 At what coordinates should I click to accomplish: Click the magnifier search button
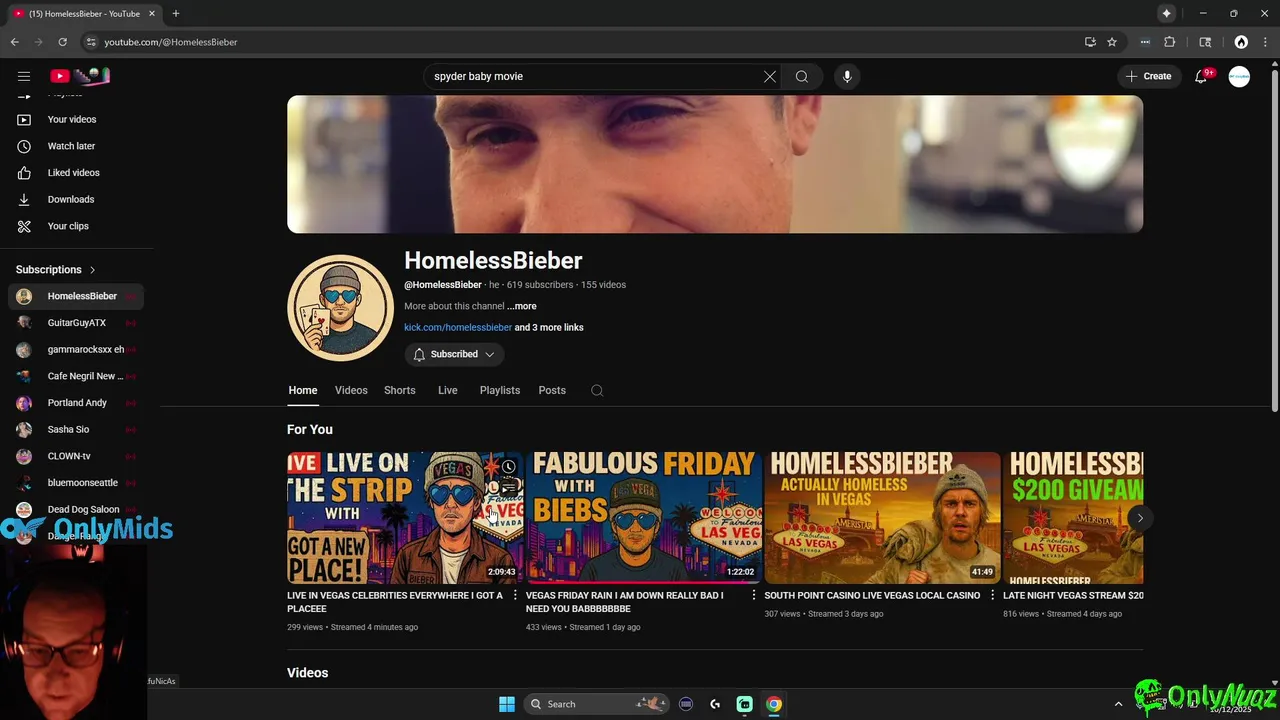(802, 76)
